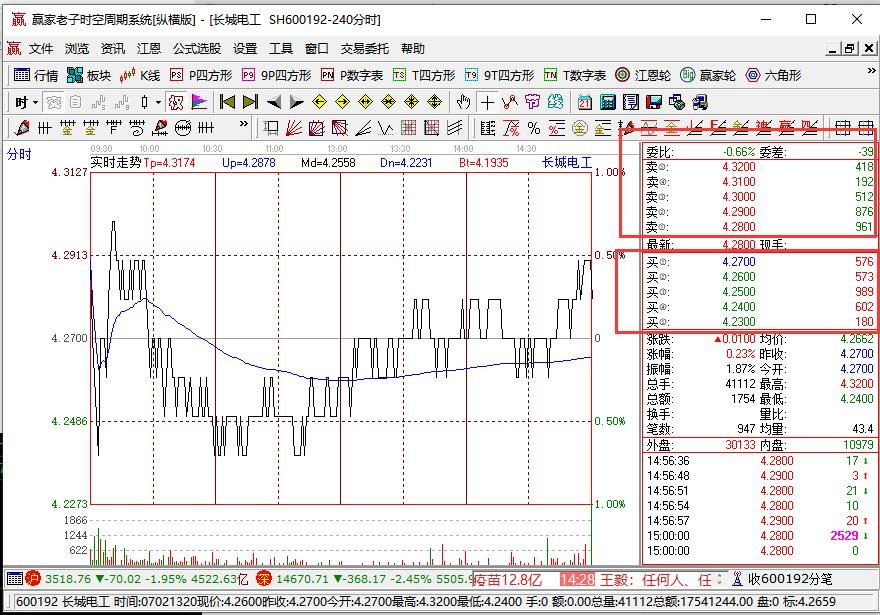The height and width of the screenshot is (615, 880).
Task: Open the P数字表 tool
Action: click(352, 75)
